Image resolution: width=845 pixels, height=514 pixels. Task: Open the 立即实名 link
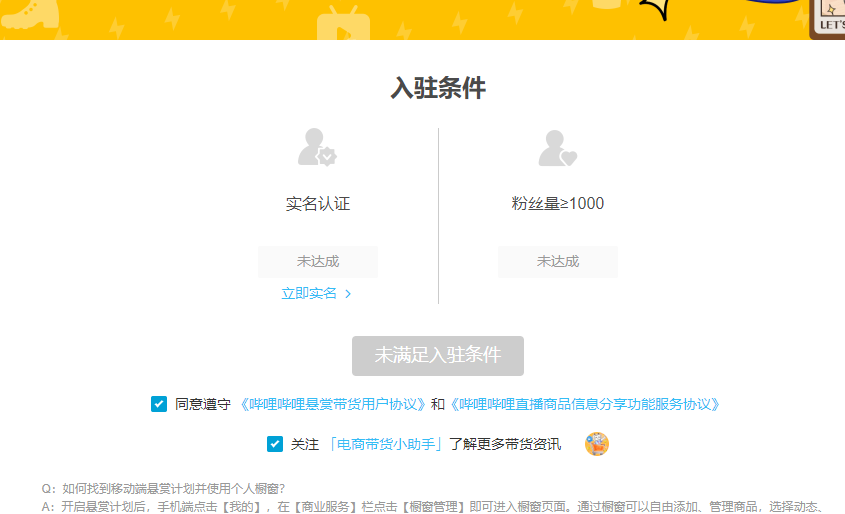tap(309, 293)
